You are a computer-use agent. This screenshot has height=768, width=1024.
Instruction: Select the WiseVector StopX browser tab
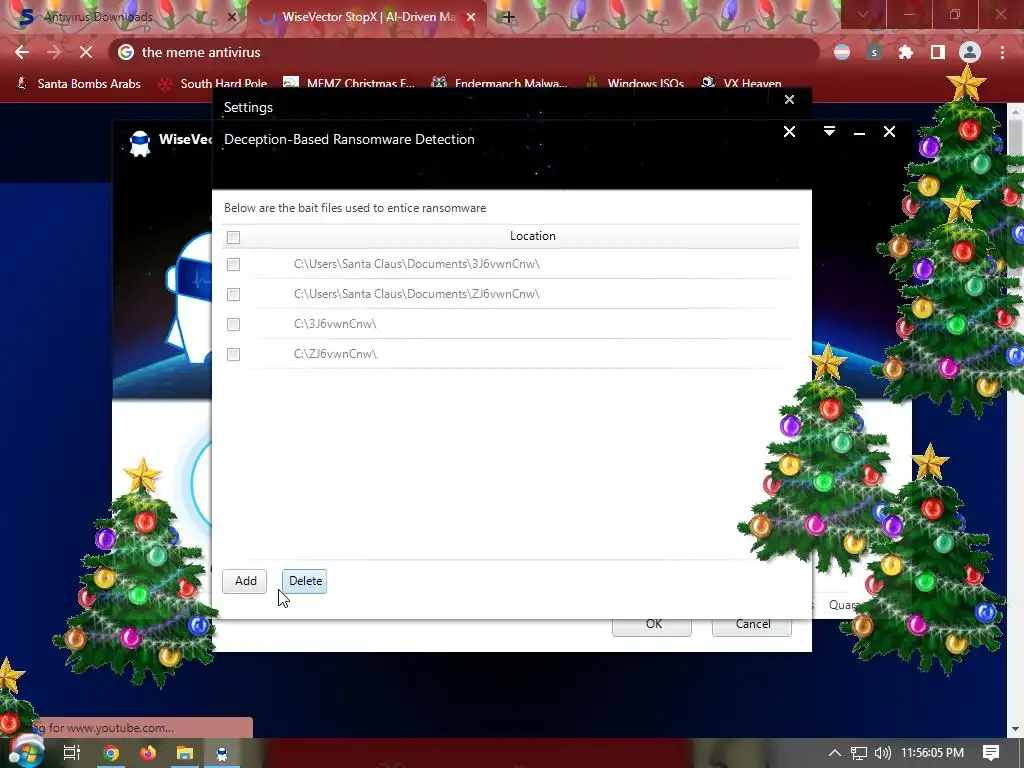(366, 17)
